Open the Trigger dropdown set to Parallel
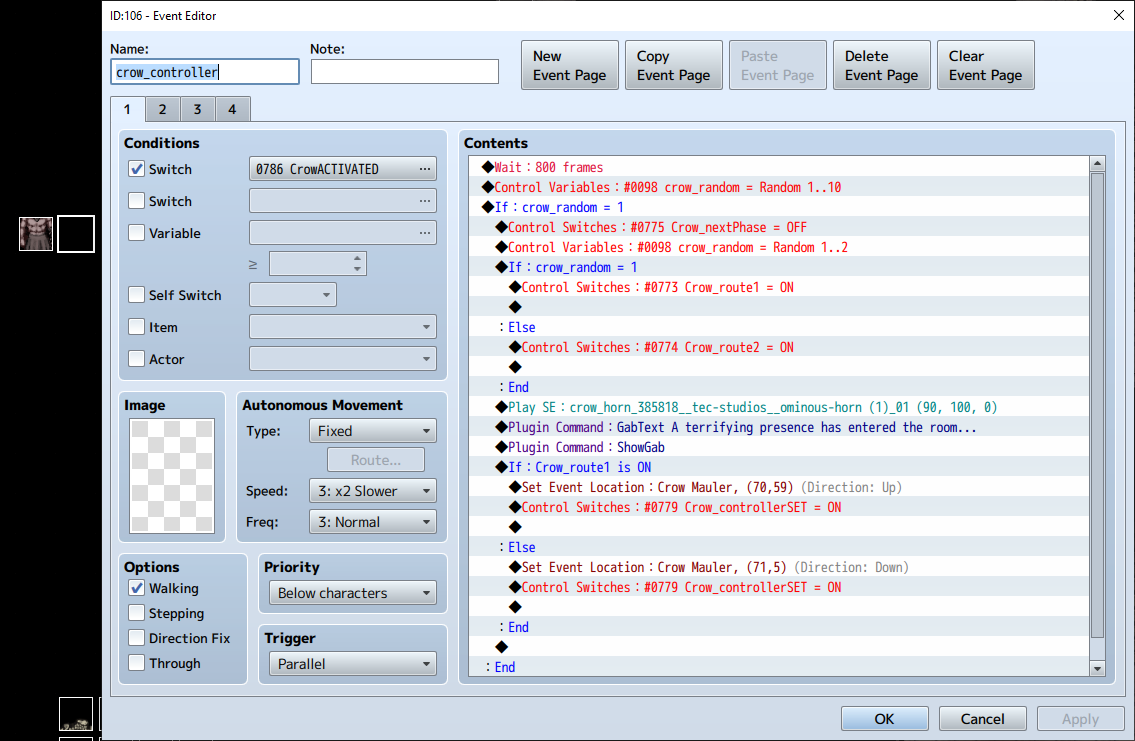 pos(352,664)
